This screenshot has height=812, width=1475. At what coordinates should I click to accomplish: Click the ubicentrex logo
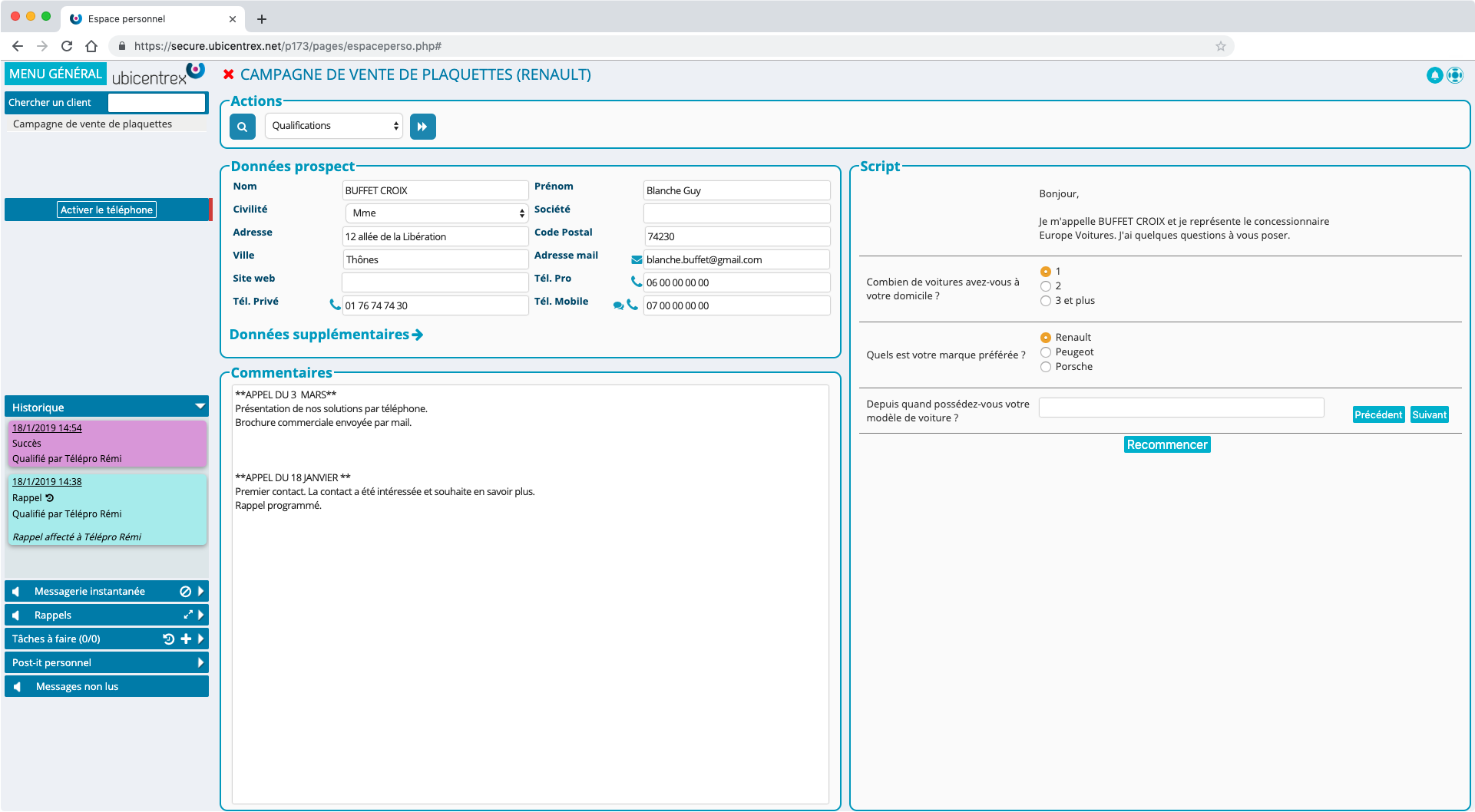point(158,74)
